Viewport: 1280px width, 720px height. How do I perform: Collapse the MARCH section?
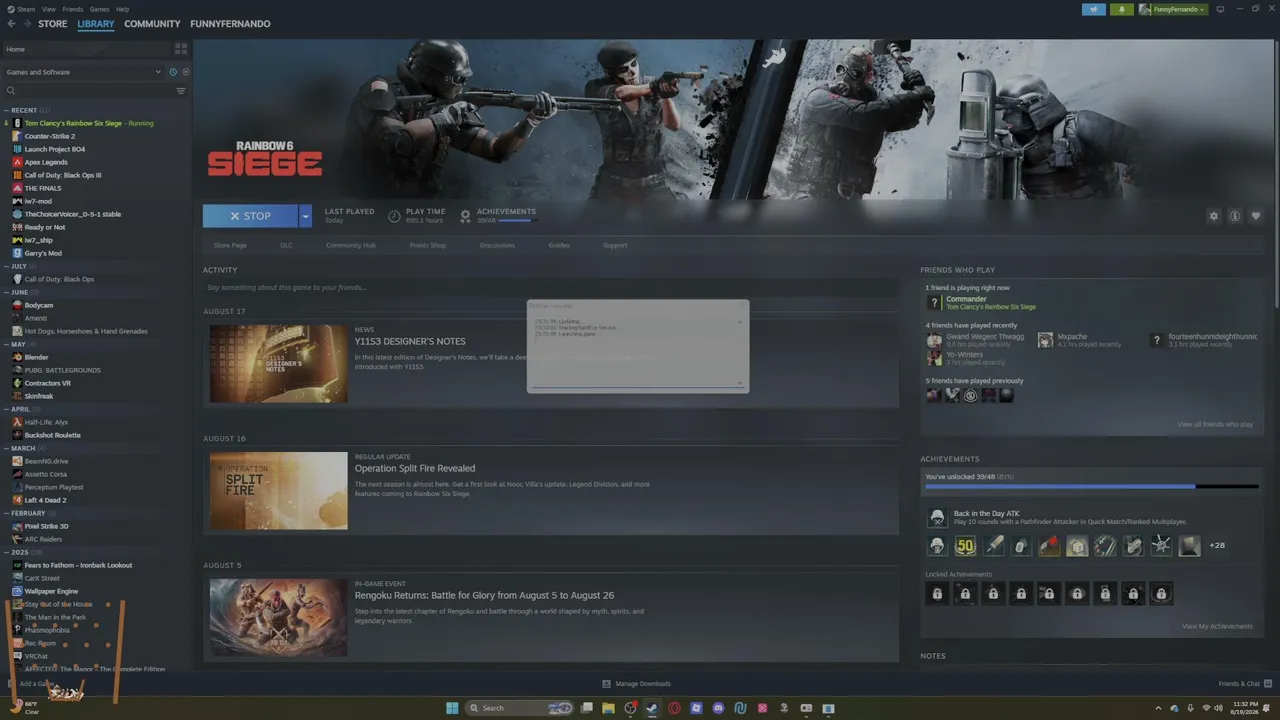tap(7, 448)
